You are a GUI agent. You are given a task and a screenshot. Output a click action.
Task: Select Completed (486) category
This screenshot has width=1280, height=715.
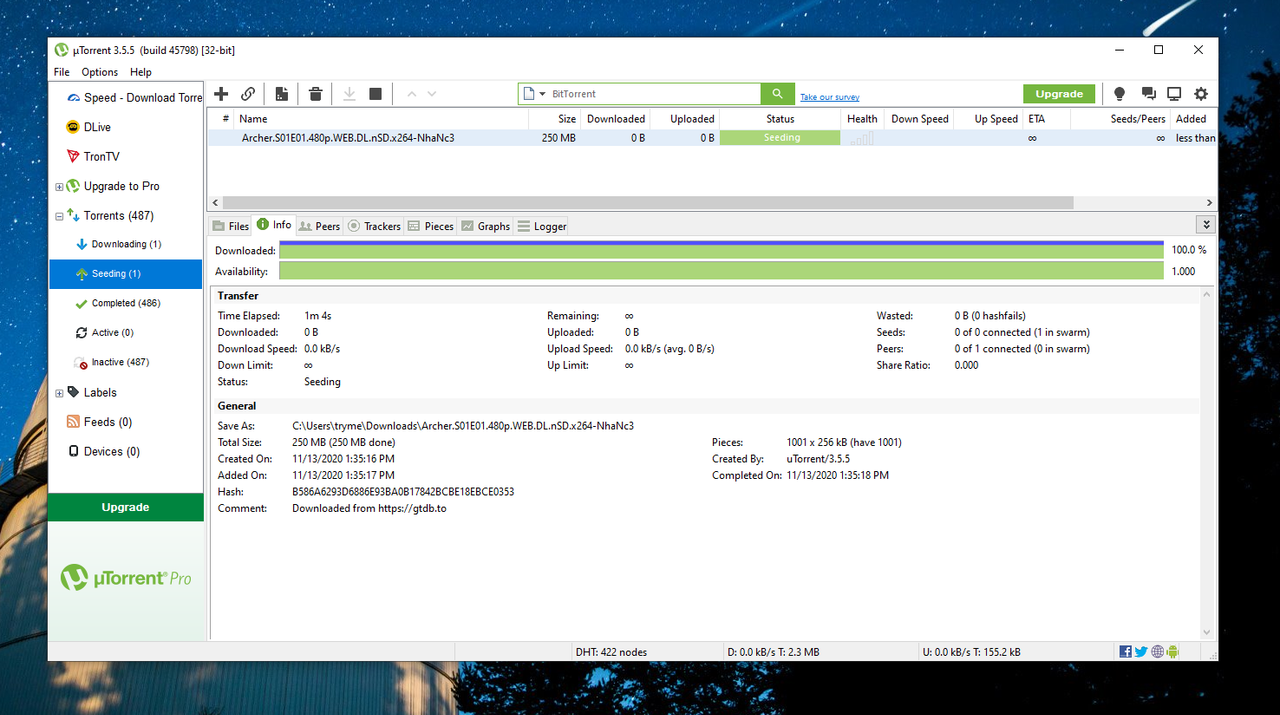pos(126,303)
